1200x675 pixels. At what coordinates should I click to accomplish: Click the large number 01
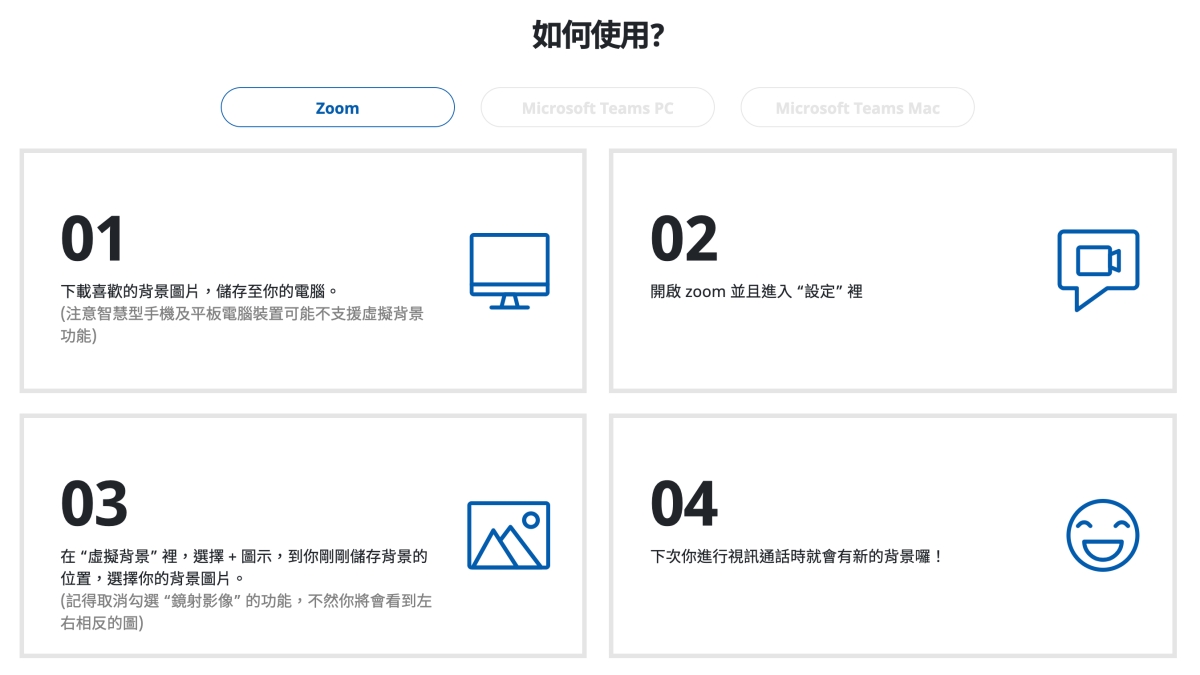click(x=93, y=239)
